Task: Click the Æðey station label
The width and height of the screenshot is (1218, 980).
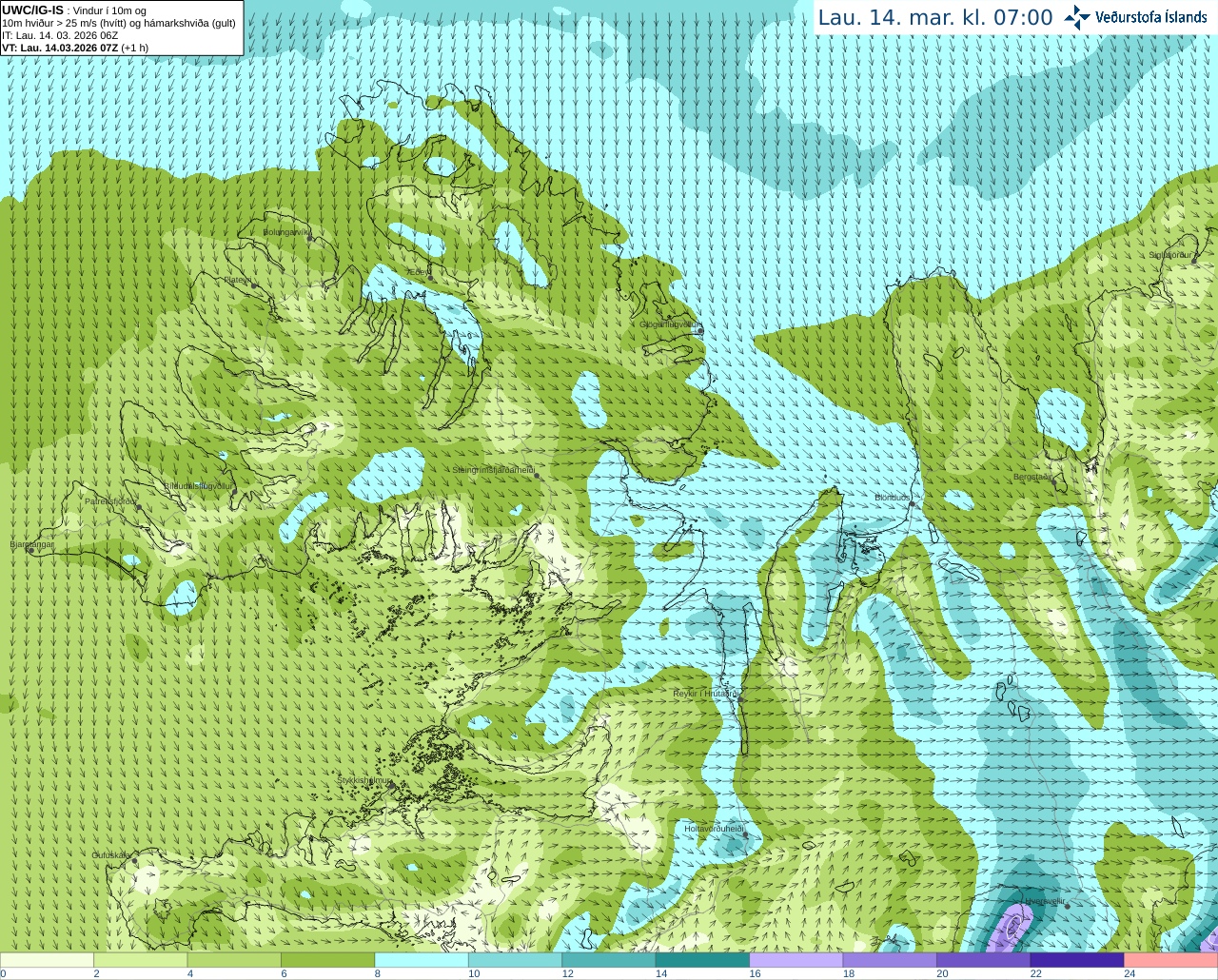Action: [x=420, y=271]
